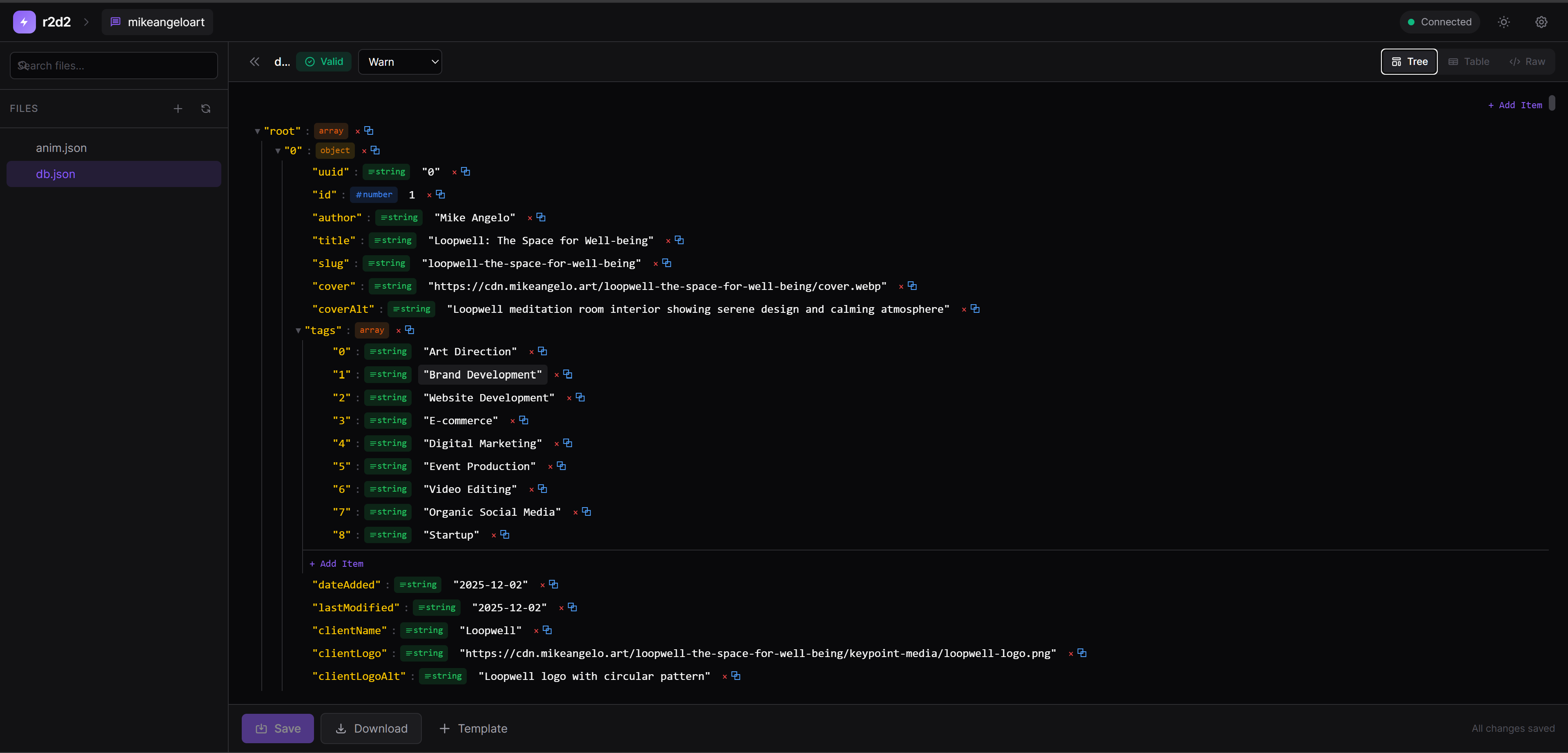The width and height of the screenshot is (1568, 753).
Task: Open the mikeangeloart breadcrumb
Action: pos(157,22)
